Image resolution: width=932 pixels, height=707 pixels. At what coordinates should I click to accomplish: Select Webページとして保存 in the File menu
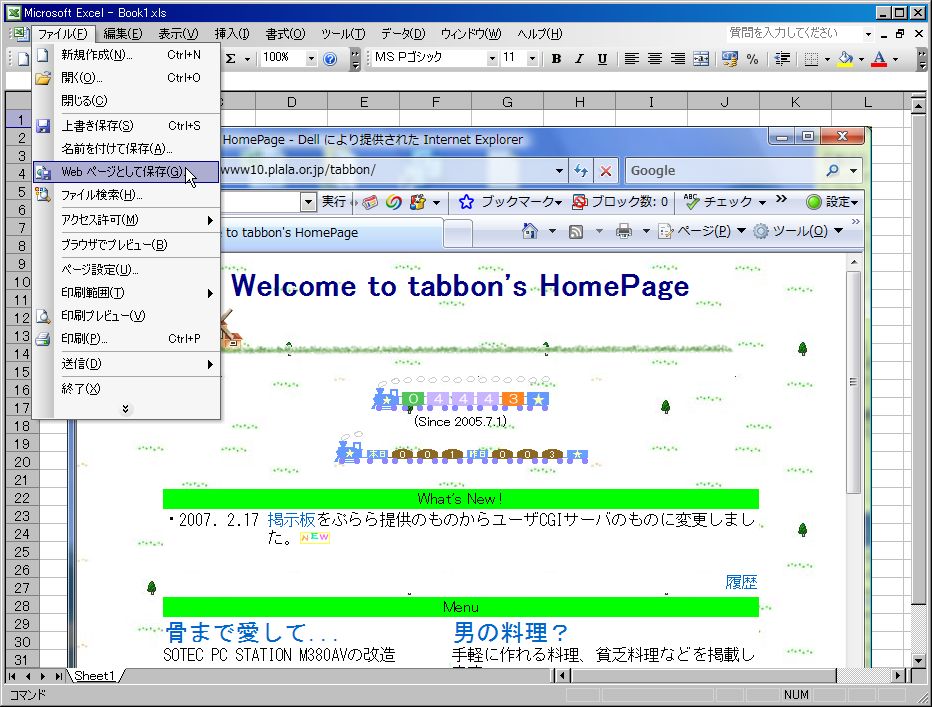coord(126,172)
